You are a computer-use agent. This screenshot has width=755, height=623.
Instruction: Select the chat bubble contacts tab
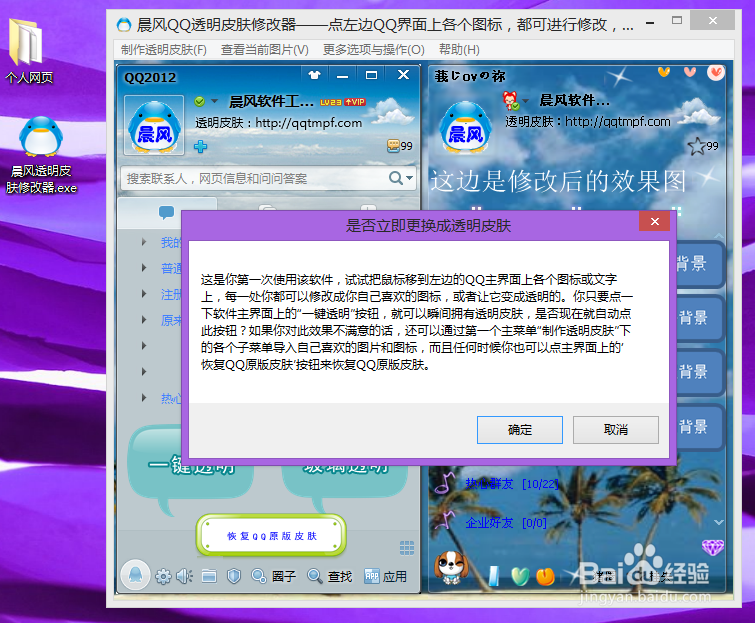point(167,212)
